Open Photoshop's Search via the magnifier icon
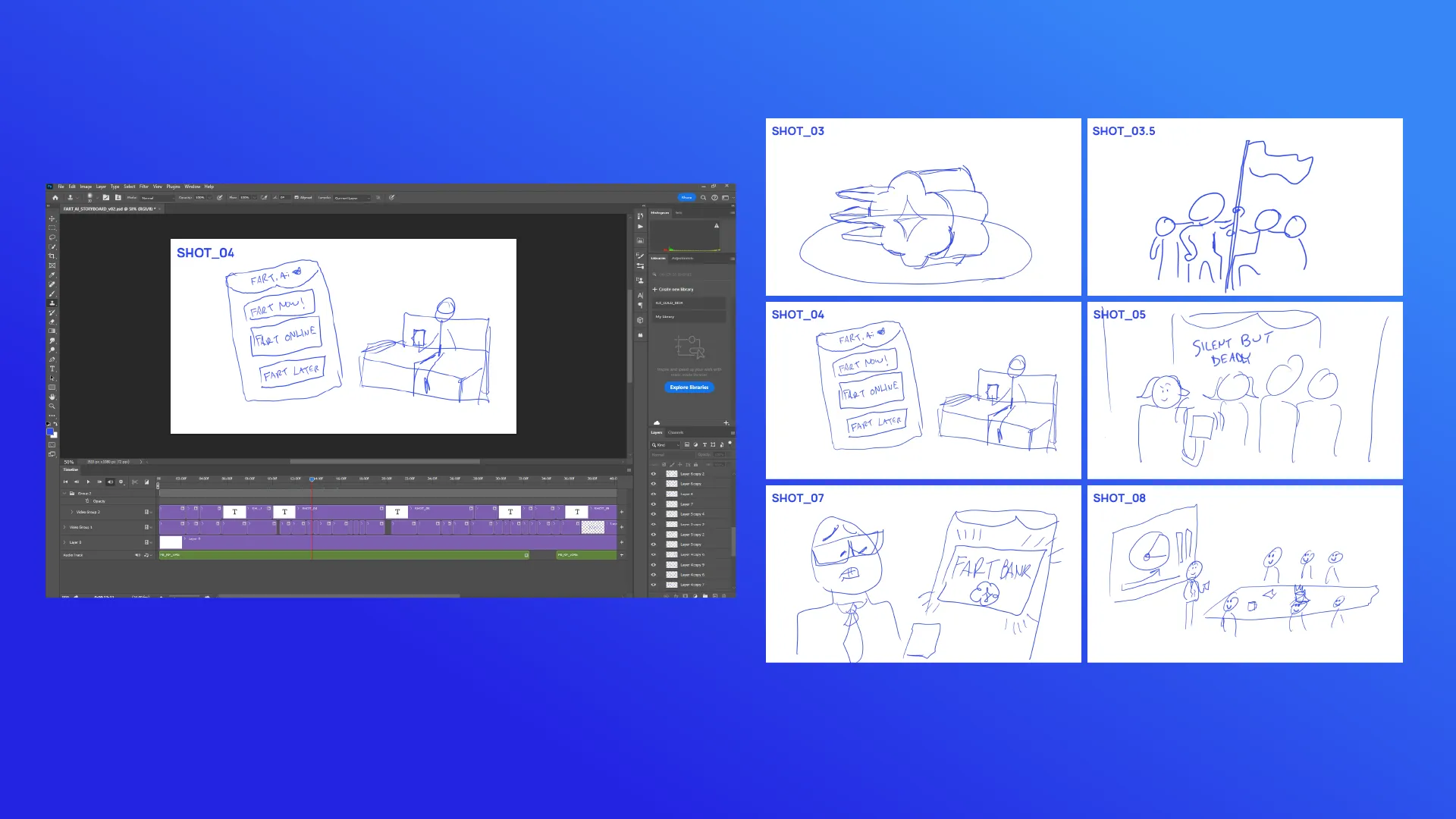 (x=704, y=197)
